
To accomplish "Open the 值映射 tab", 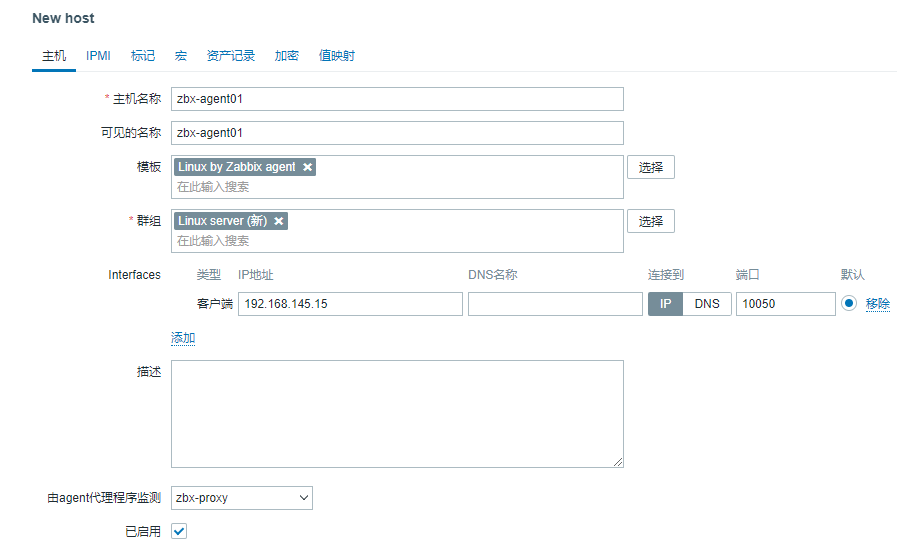I will point(336,56).
